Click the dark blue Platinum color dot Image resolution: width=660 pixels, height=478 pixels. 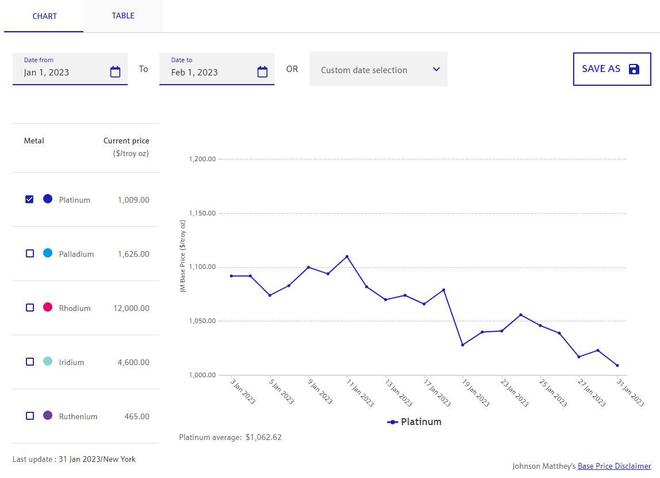[x=48, y=200]
